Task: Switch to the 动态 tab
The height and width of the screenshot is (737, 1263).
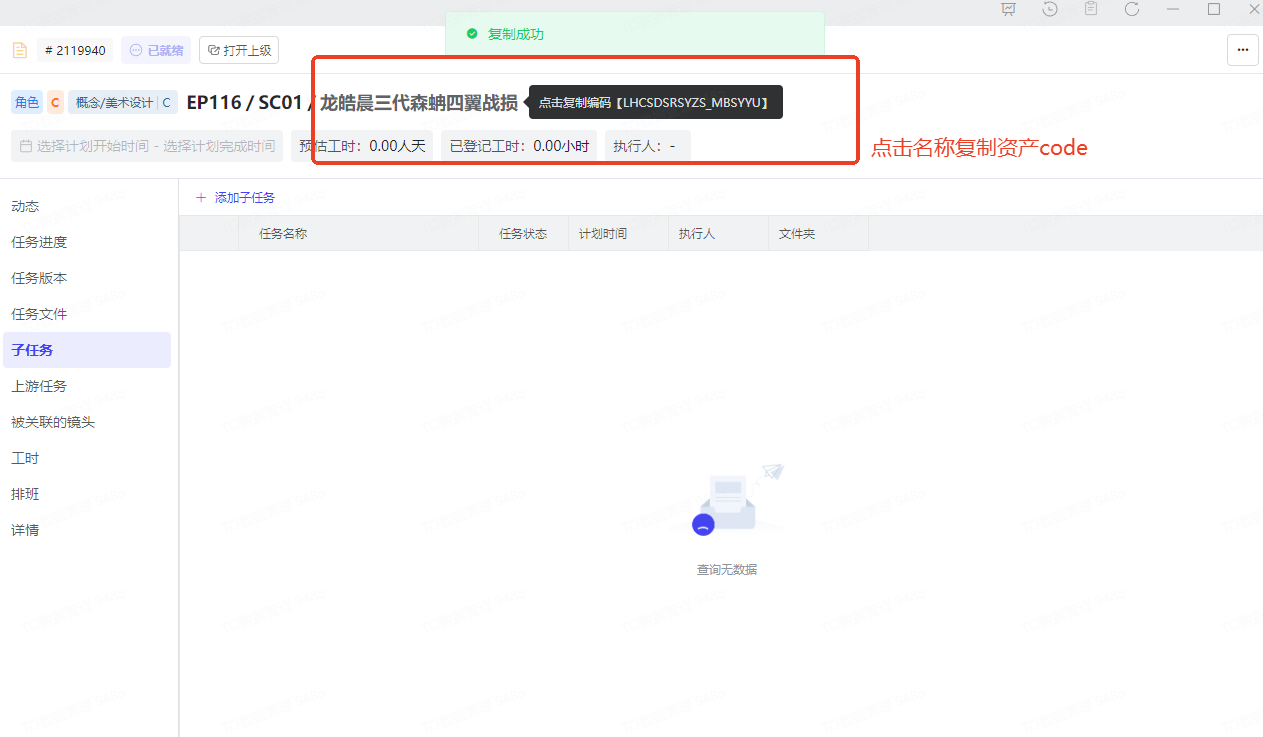Action: pyautogui.click(x=25, y=206)
